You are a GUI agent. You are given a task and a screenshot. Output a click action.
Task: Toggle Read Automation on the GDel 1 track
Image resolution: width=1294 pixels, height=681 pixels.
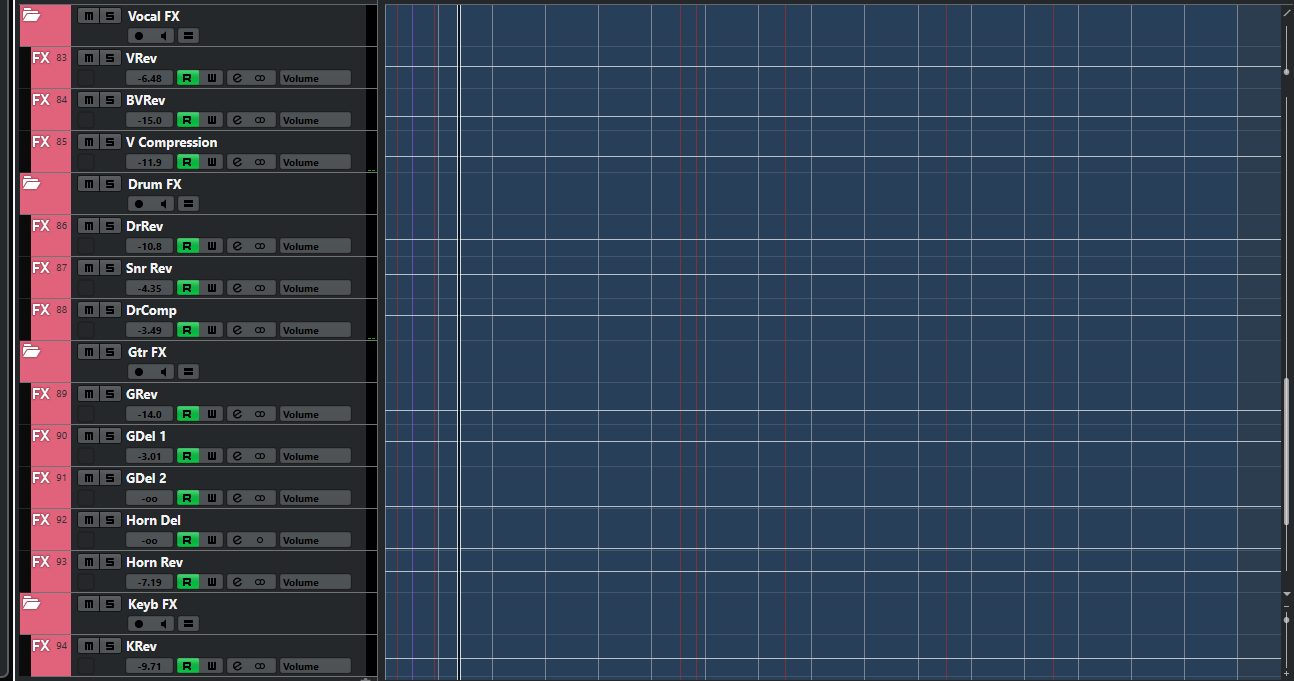click(x=187, y=456)
